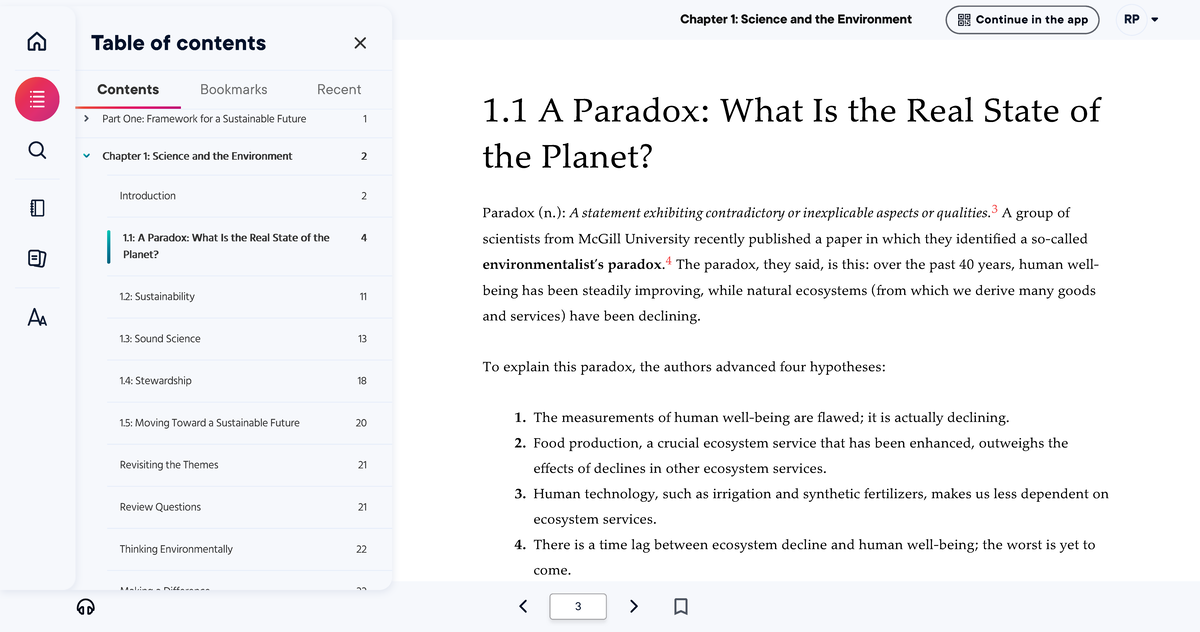Open Revisiting the Themes entry
Screen dimensions: 1200x632
coord(169,465)
